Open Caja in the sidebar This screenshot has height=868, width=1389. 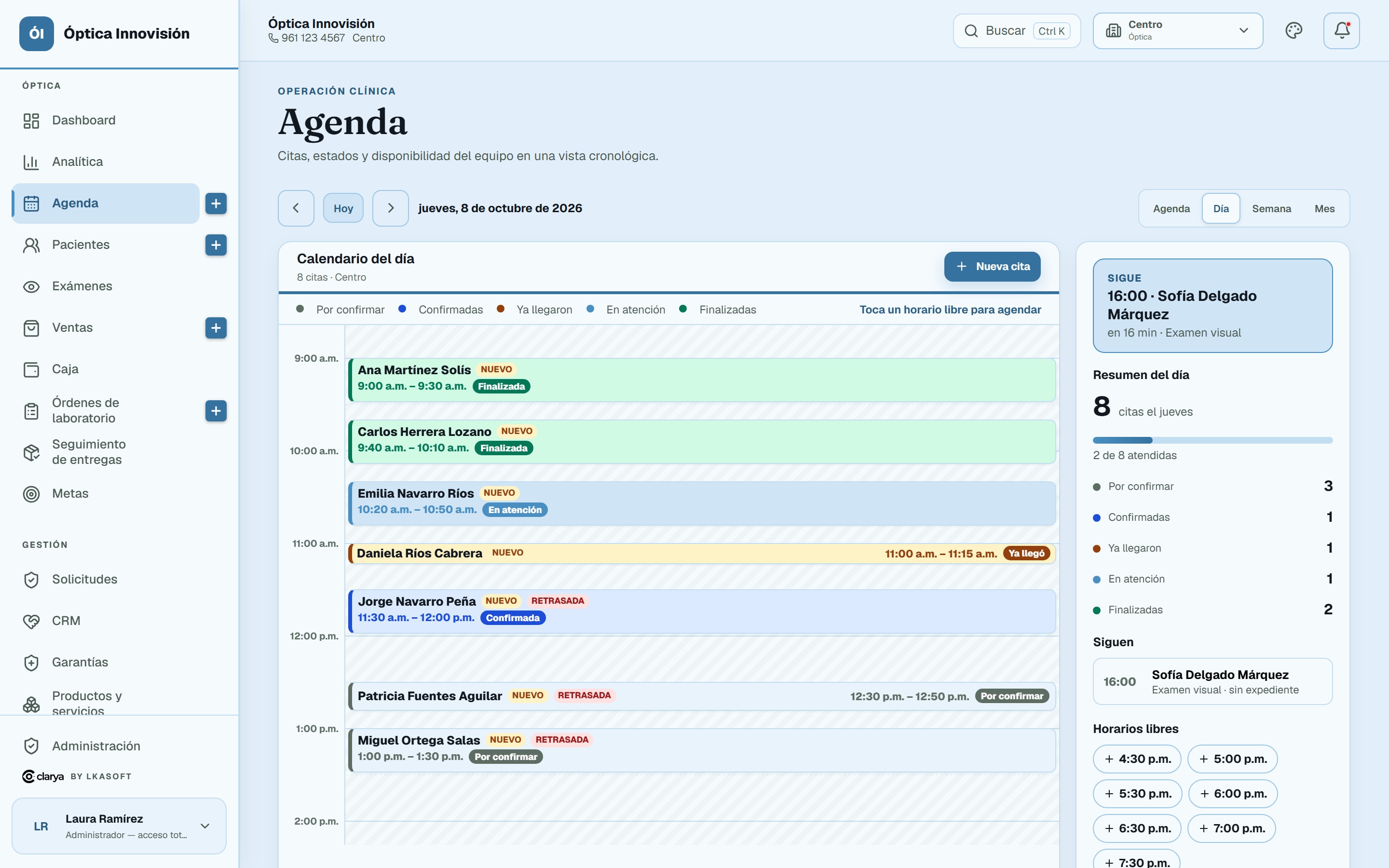click(x=106, y=369)
